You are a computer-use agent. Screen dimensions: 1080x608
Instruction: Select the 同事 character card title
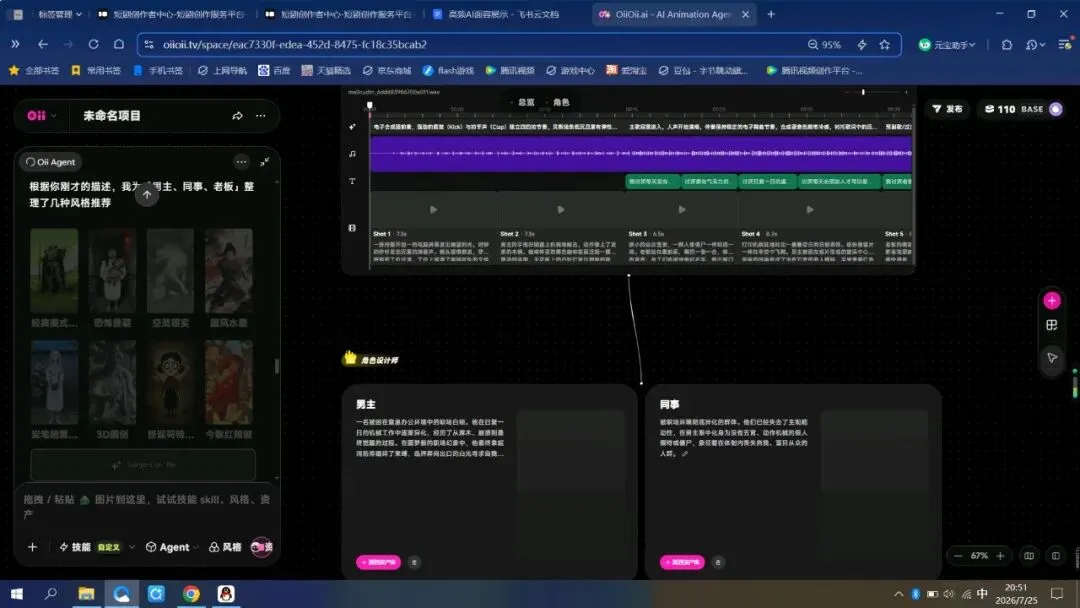pos(669,404)
